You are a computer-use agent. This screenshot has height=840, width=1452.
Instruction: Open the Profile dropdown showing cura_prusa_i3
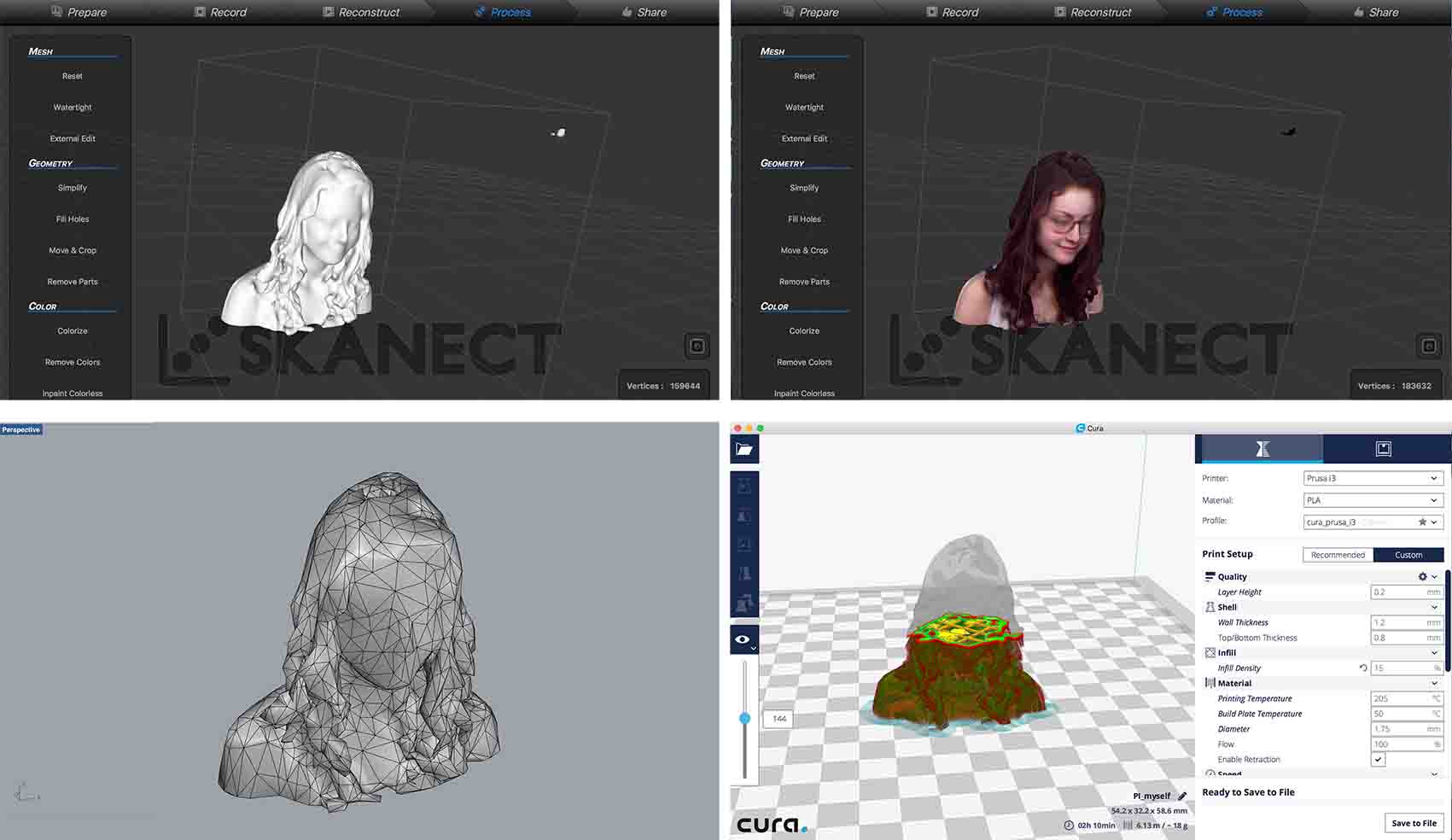pyautogui.click(x=1373, y=522)
